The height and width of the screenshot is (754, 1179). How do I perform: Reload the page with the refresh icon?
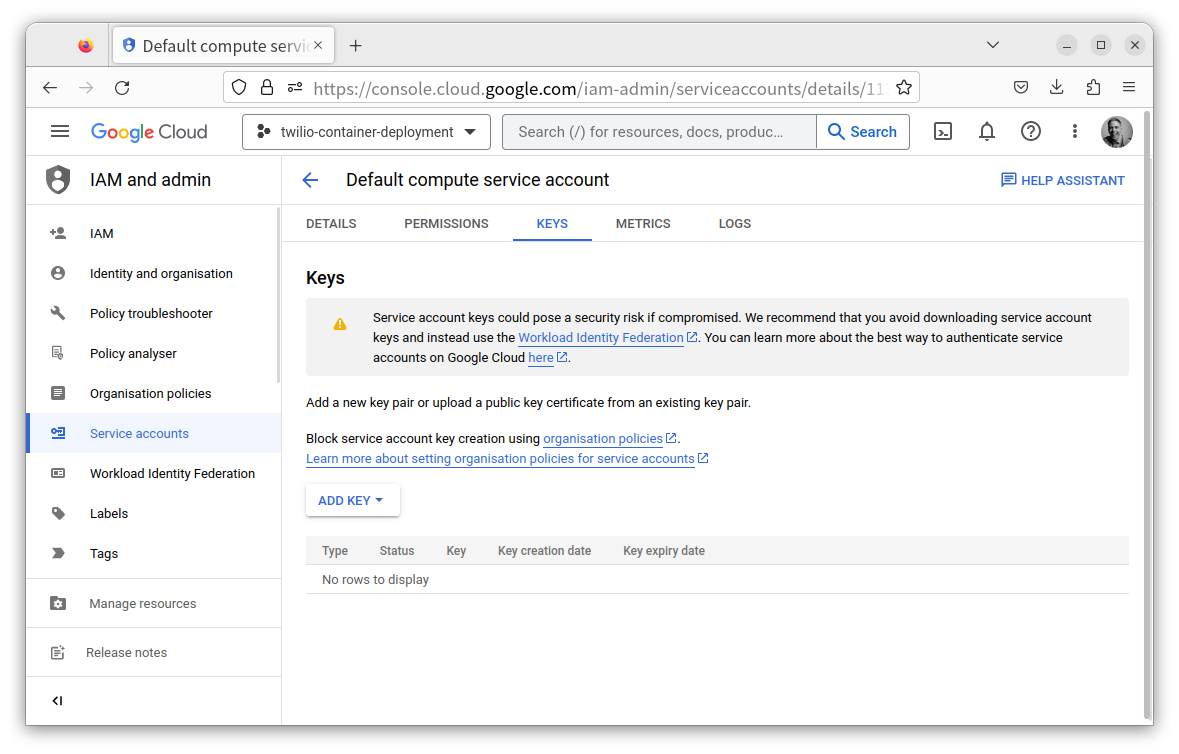coord(122,88)
